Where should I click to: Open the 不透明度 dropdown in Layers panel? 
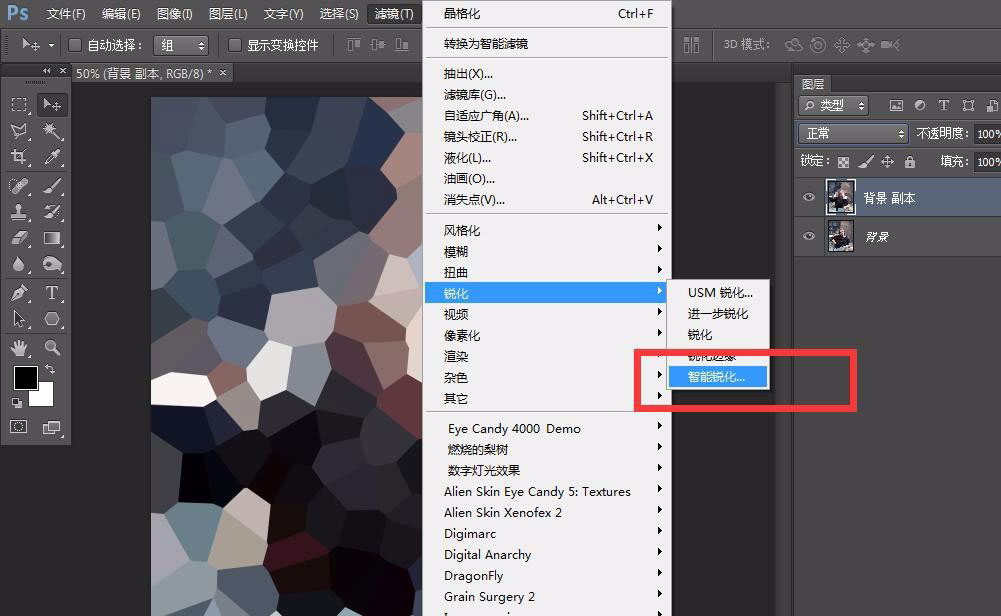coord(988,133)
